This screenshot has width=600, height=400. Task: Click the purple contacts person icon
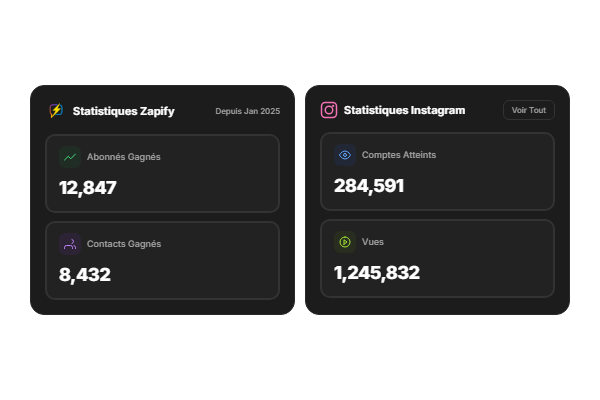point(69,243)
